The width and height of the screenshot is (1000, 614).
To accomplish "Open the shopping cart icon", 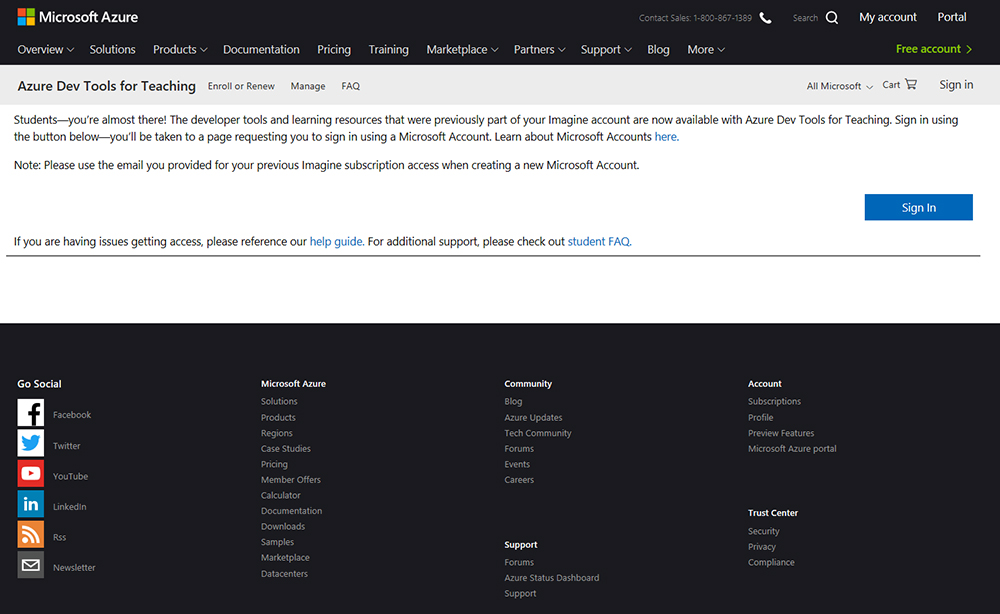I will pyautogui.click(x=911, y=84).
